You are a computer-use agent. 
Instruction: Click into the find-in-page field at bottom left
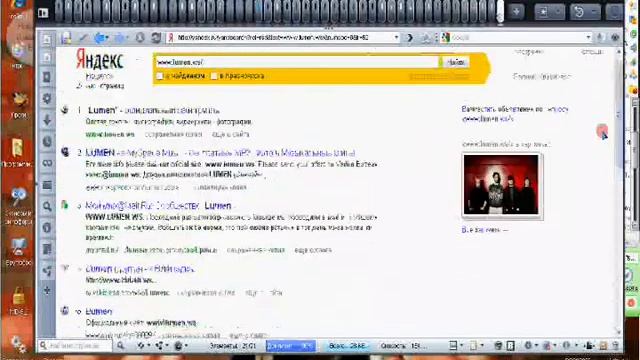pos(75,346)
